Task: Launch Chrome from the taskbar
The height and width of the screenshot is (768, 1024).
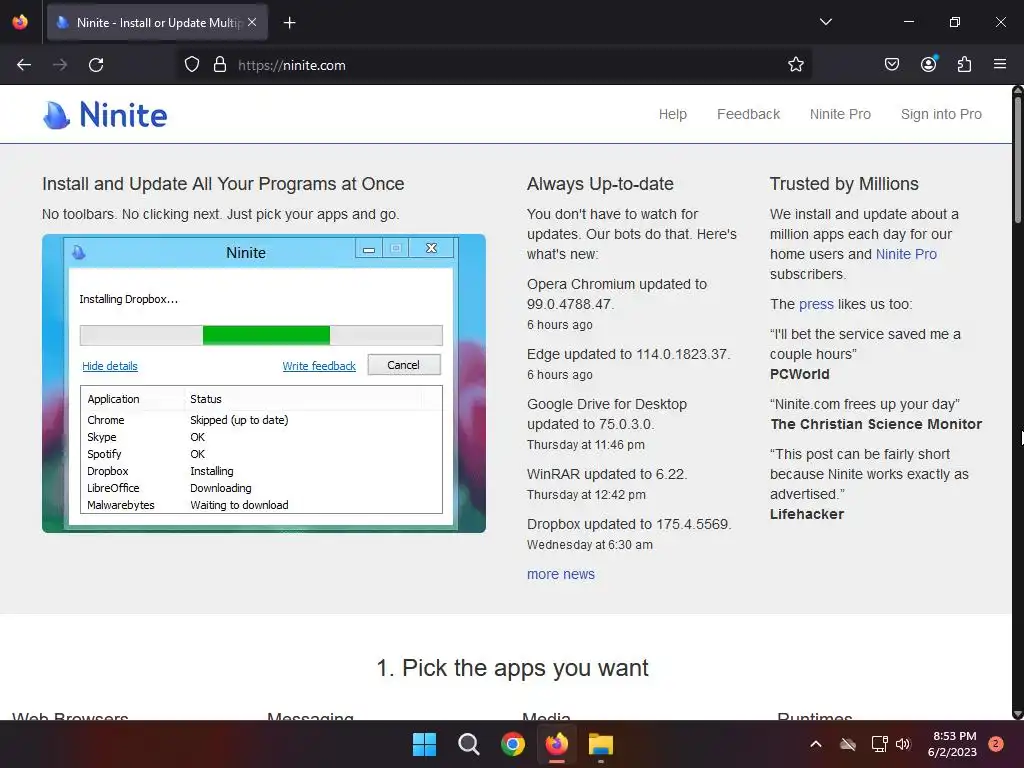Action: [513, 744]
